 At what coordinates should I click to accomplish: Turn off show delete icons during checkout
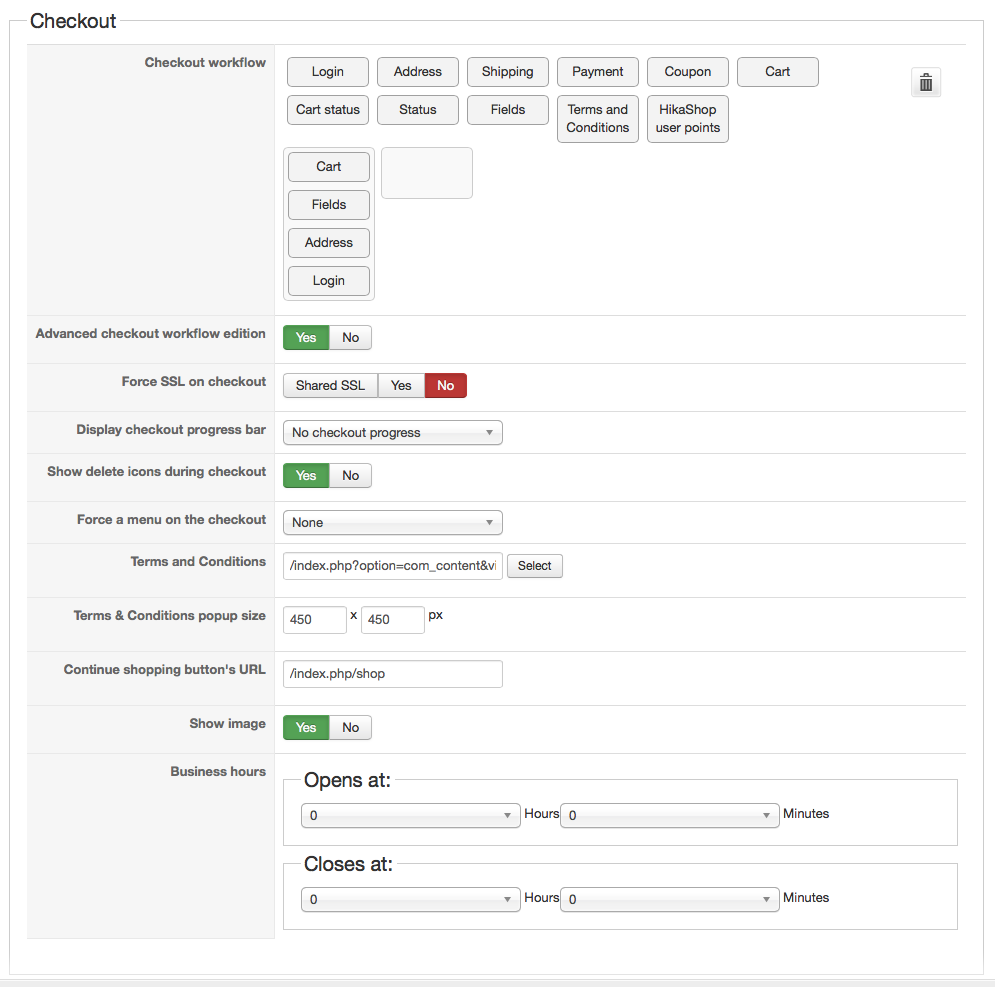[x=350, y=476]
